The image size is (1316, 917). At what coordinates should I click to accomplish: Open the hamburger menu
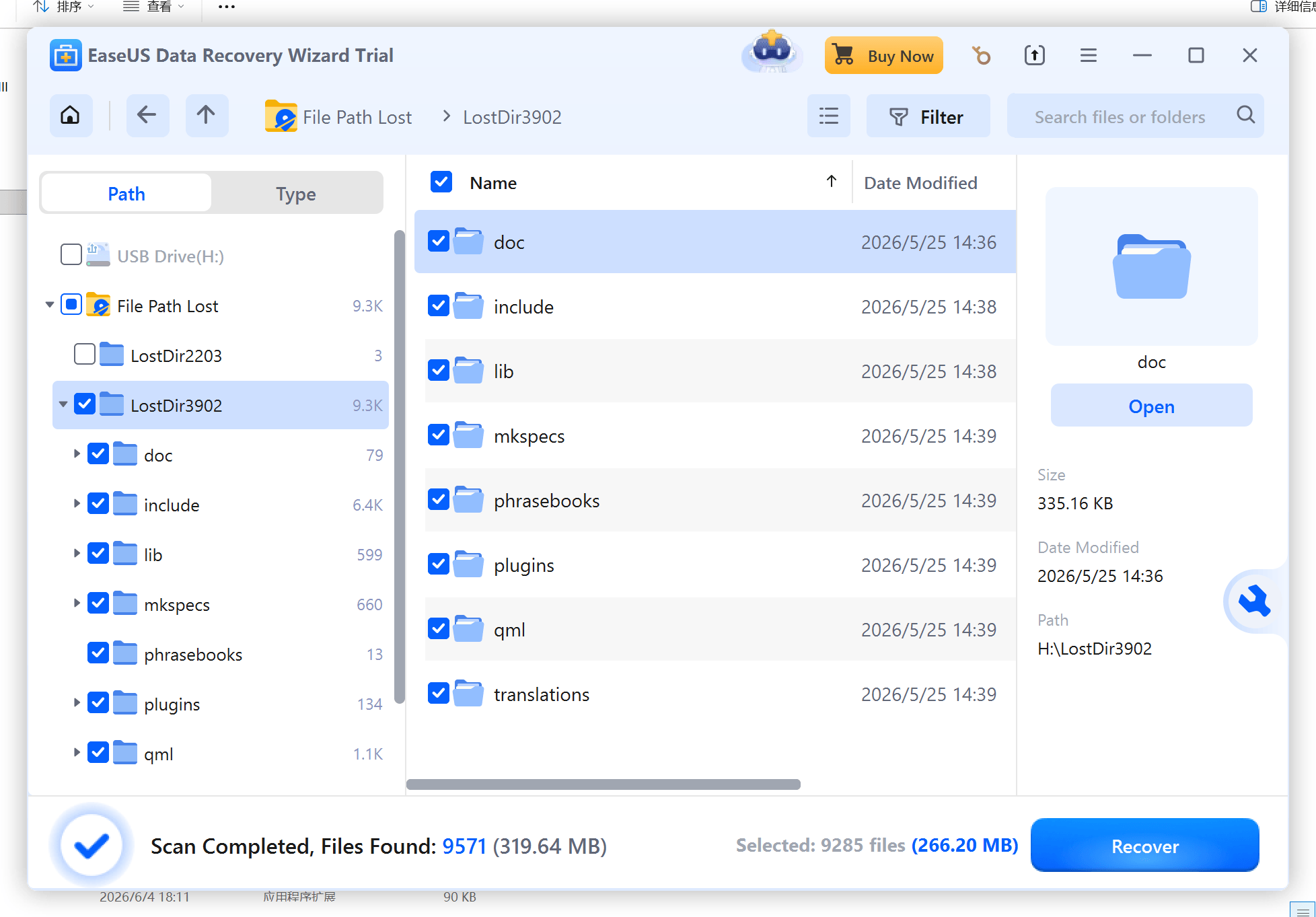1089,55
